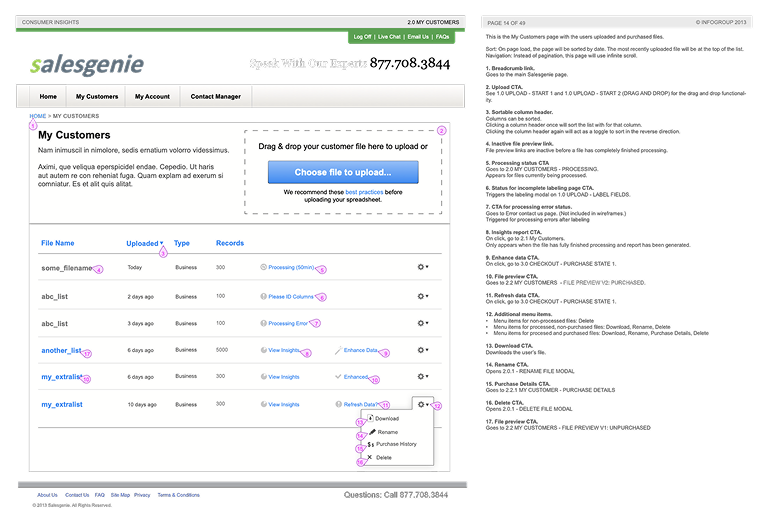Screen dimensions: 768x528
Task: Open the another_list file preview
Action: coord(61,350)
